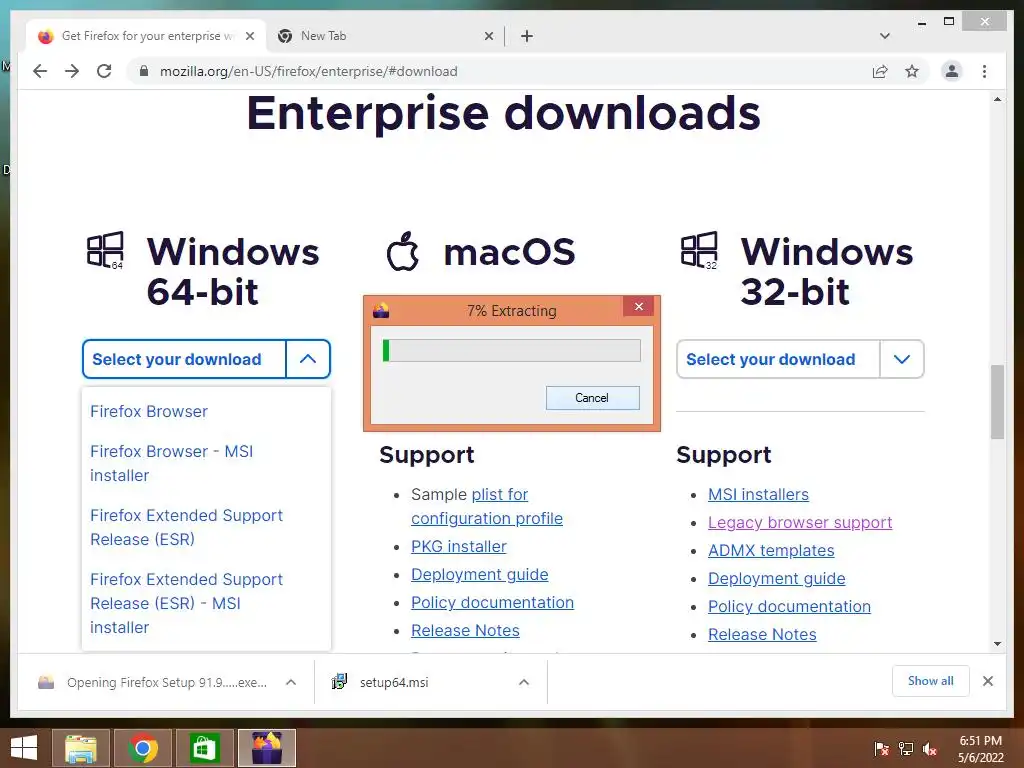Screen dimensions: 1024x768
Task: Click the Windows 32-bit logo icon
Action: 699,250
